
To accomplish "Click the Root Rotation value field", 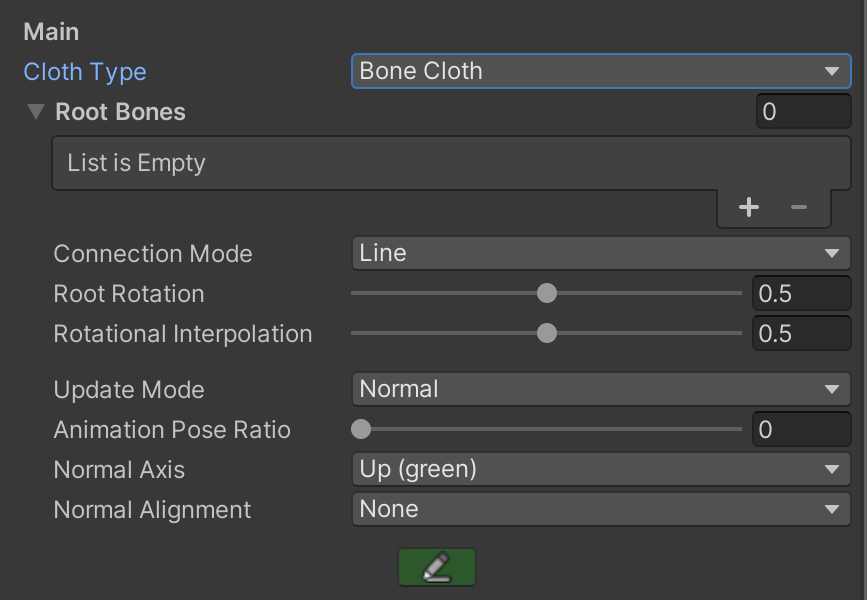I will 800,294.
